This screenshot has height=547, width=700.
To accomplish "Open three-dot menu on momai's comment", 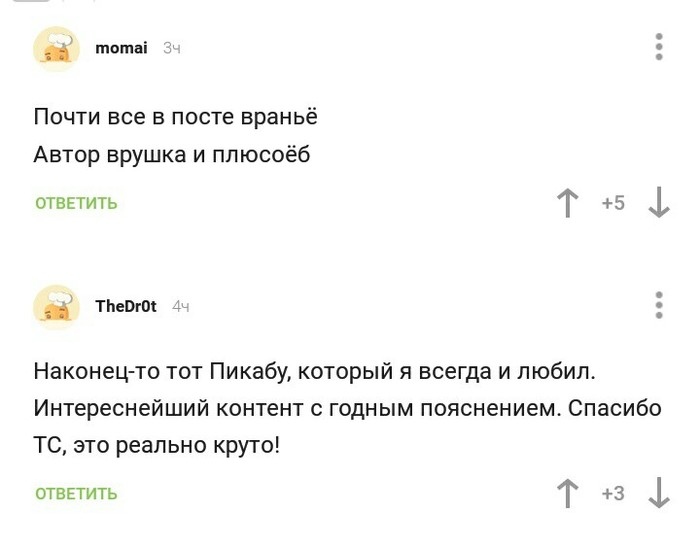I will (x=659, y=47).
